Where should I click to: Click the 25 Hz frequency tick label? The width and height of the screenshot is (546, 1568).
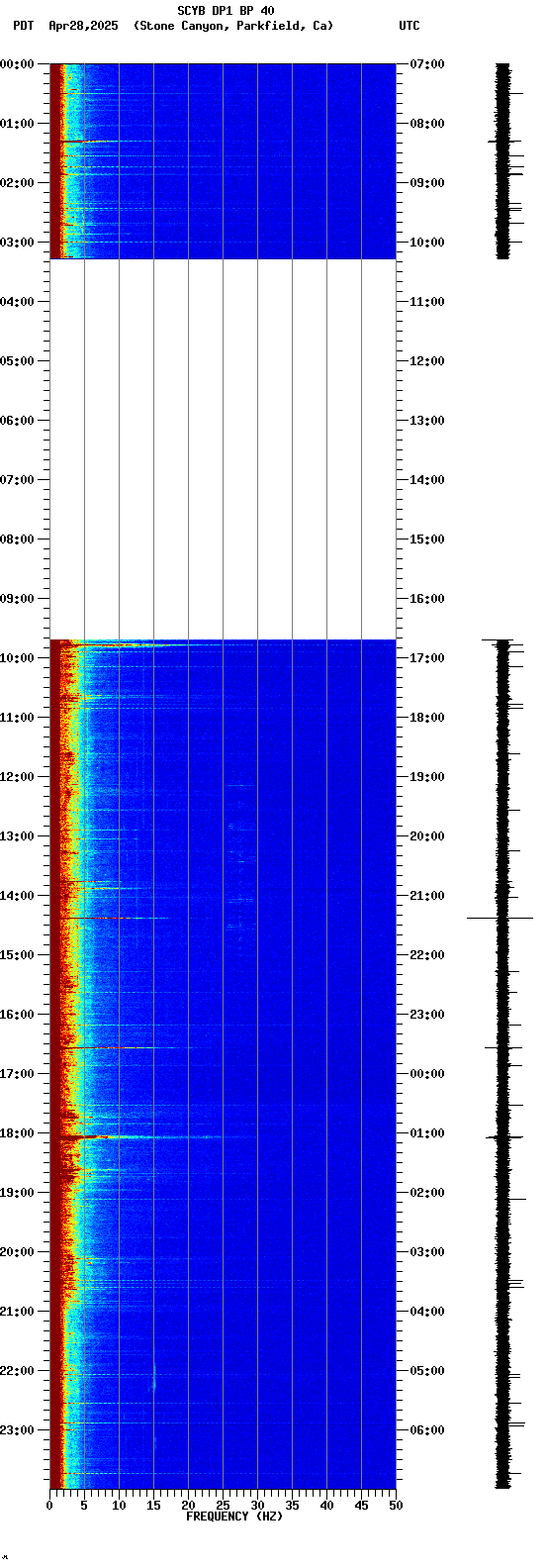[x=223, y=1506]
